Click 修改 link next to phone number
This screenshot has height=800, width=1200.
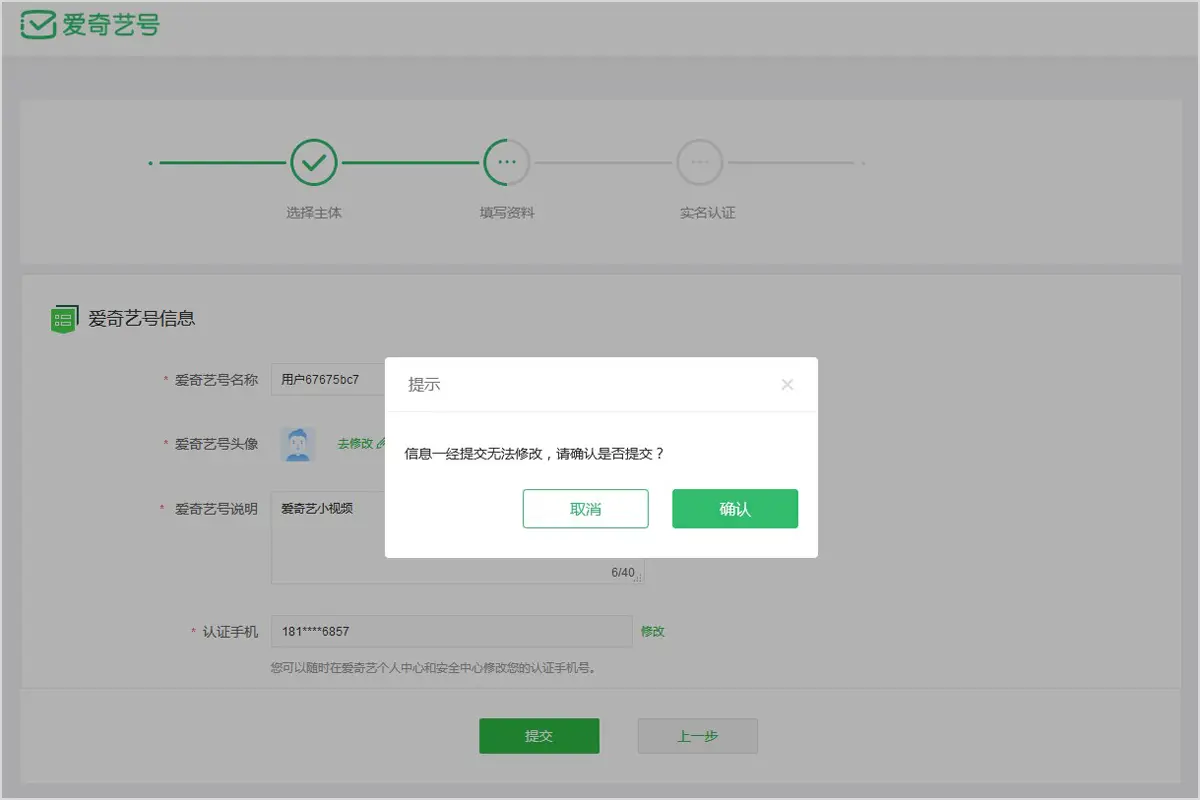click(x=653, y=631)
